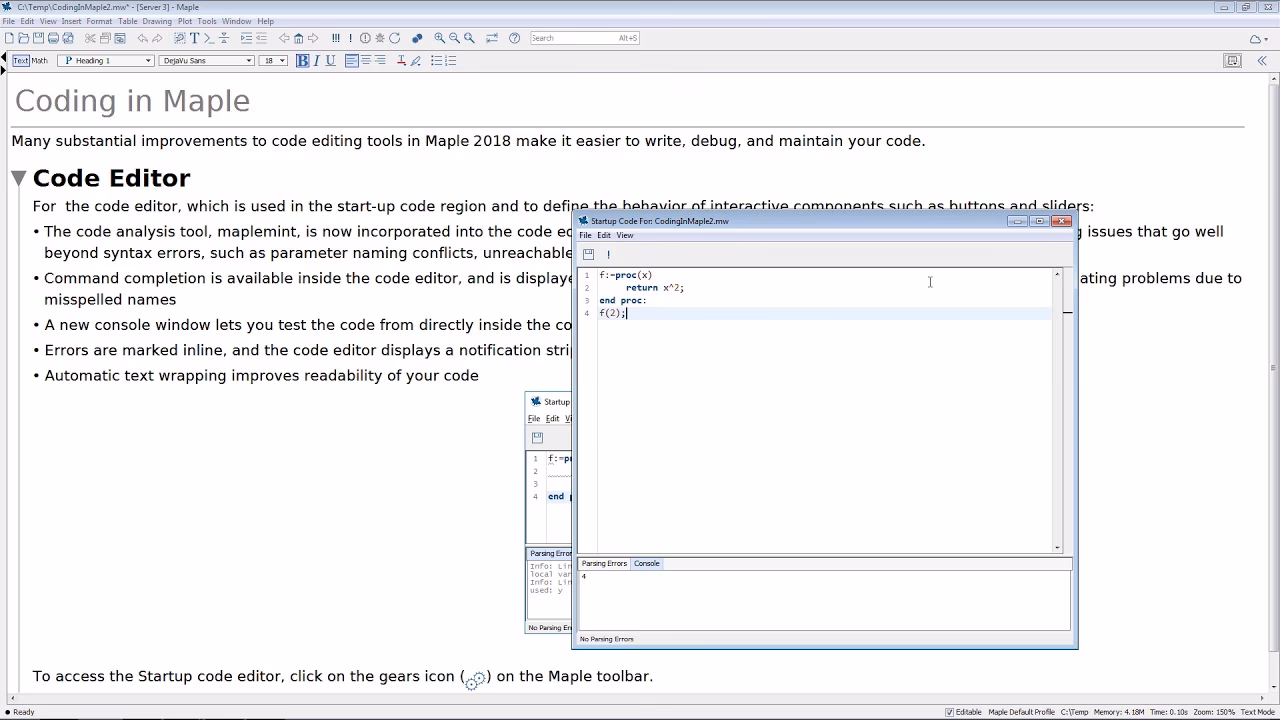
Task: Indent the section using indent icon
Action: click(x=247, y=38)
